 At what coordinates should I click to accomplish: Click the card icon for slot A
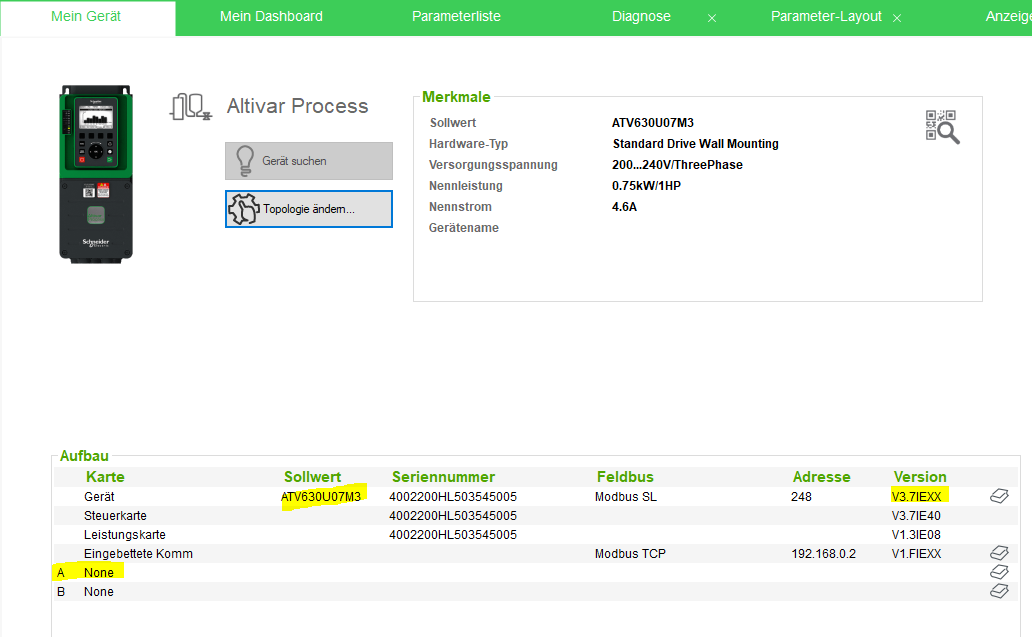999,573
